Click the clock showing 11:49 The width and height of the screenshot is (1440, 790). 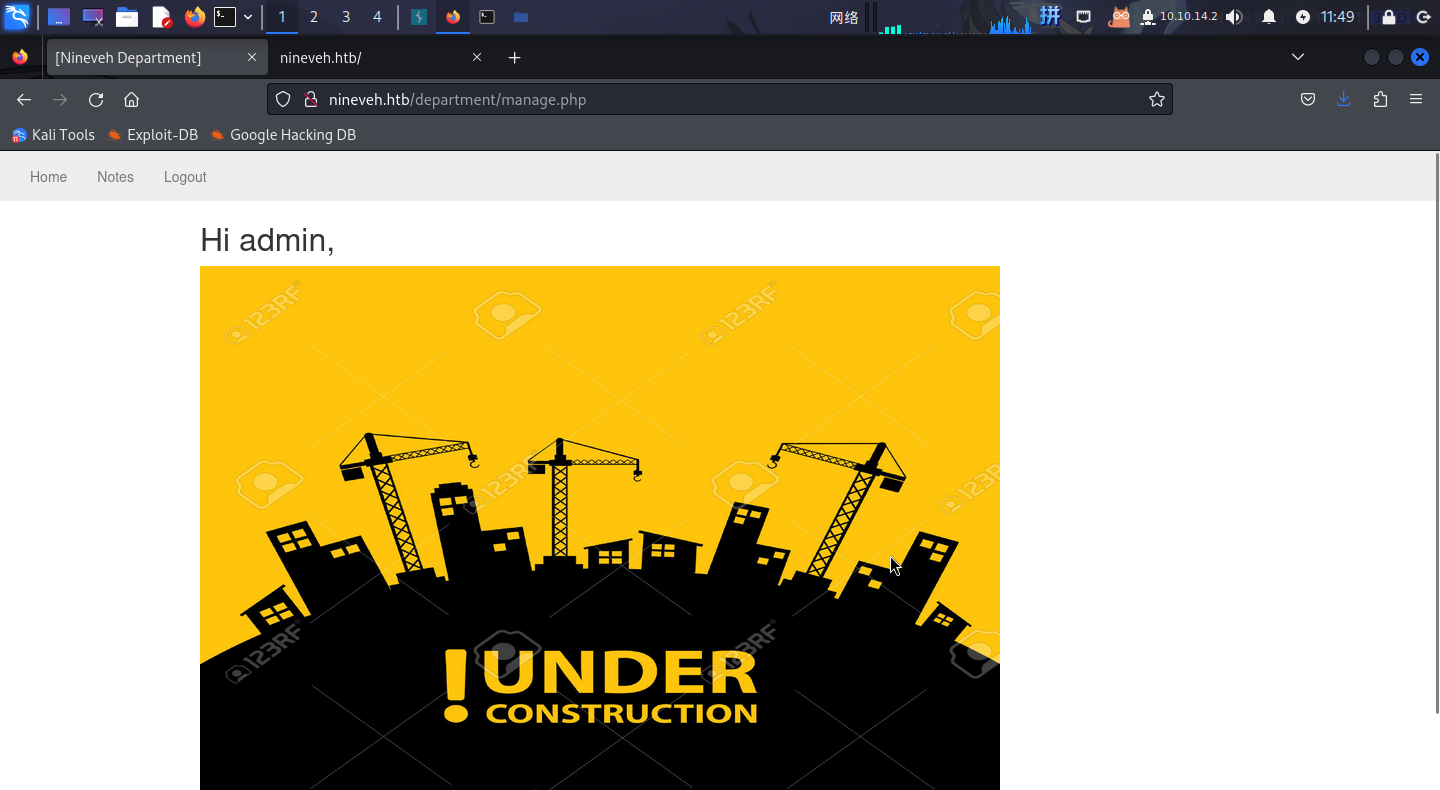pos(1337,17)
